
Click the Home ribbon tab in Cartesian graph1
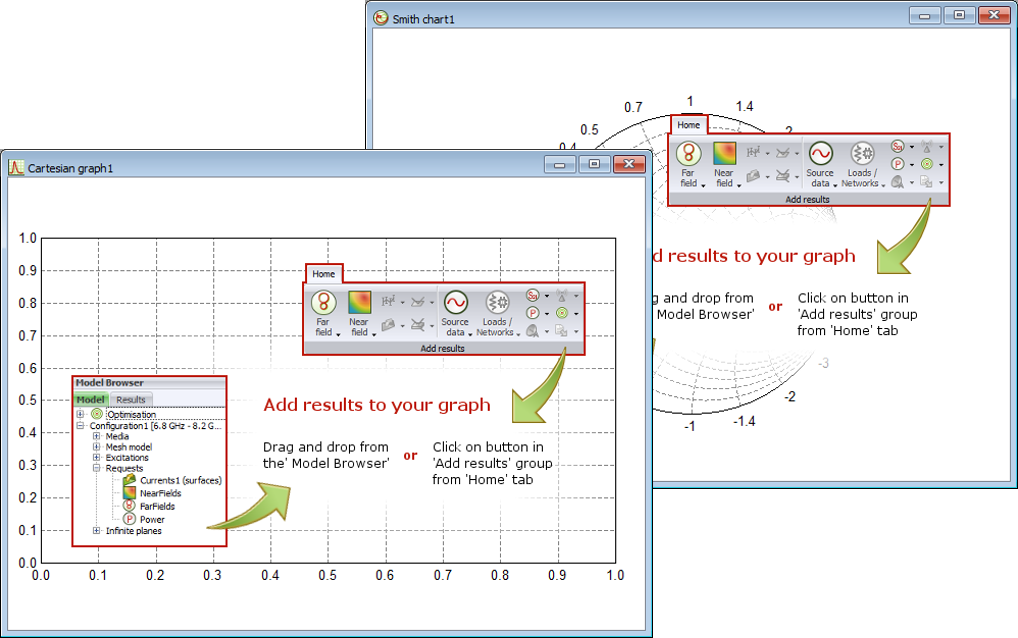(x=323, y=272)
